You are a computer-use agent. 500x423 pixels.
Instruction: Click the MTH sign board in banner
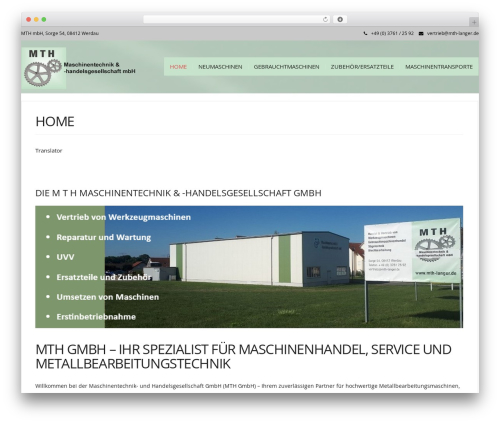click(412, 251)
